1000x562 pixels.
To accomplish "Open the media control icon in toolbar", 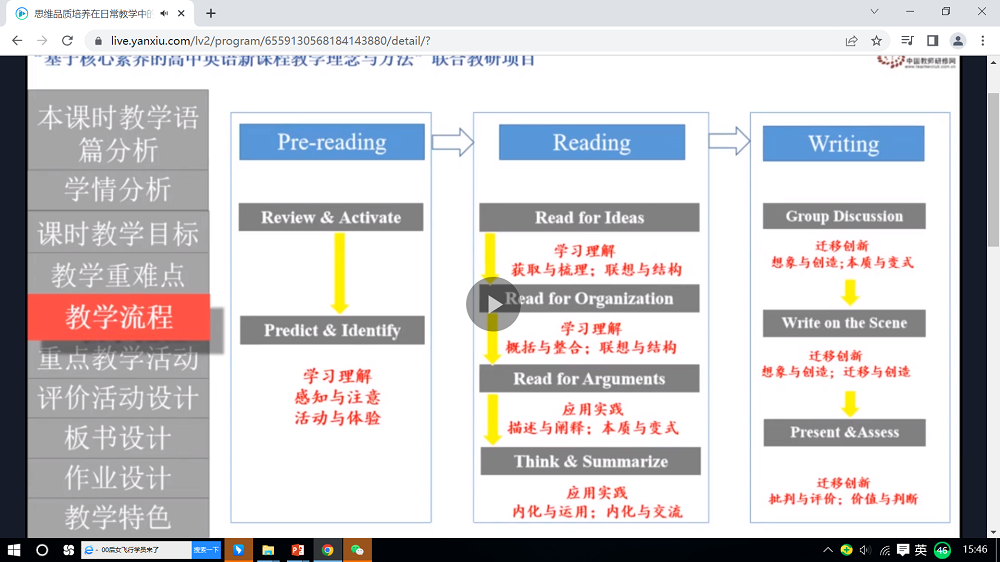I will pos(907,41).
